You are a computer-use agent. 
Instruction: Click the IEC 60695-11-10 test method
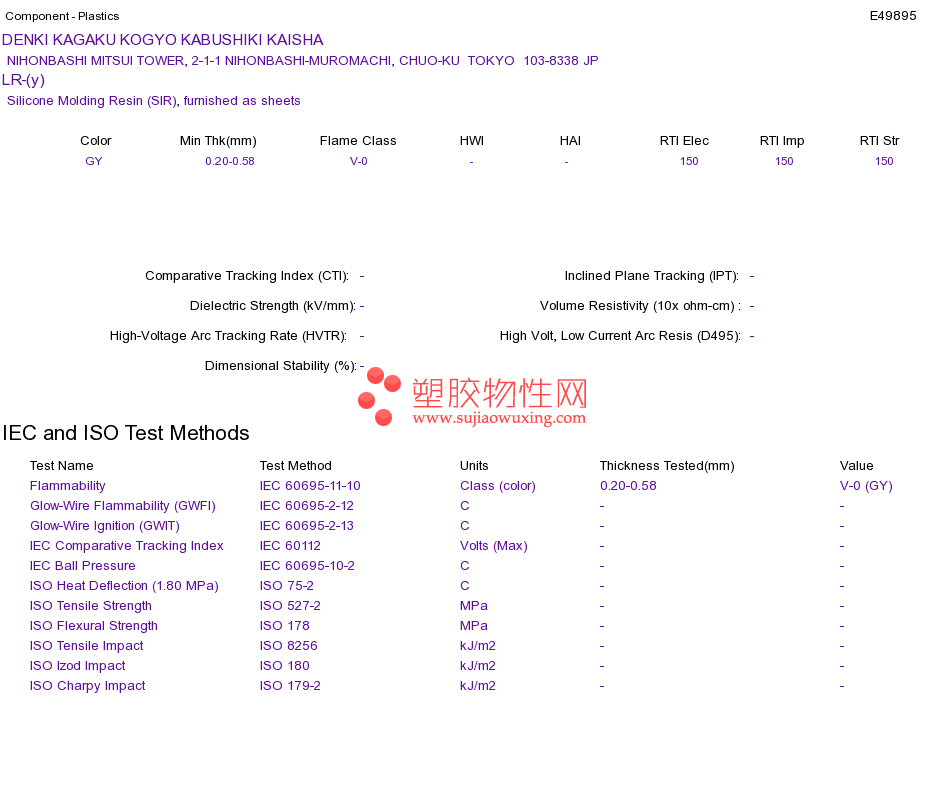click(310, 485)
